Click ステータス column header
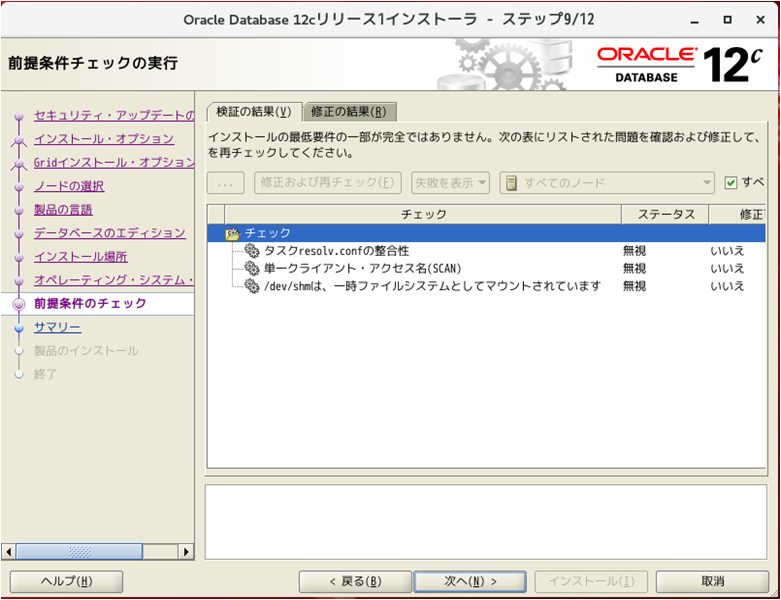This screenshot has width=781, height=600. point(665,215)
